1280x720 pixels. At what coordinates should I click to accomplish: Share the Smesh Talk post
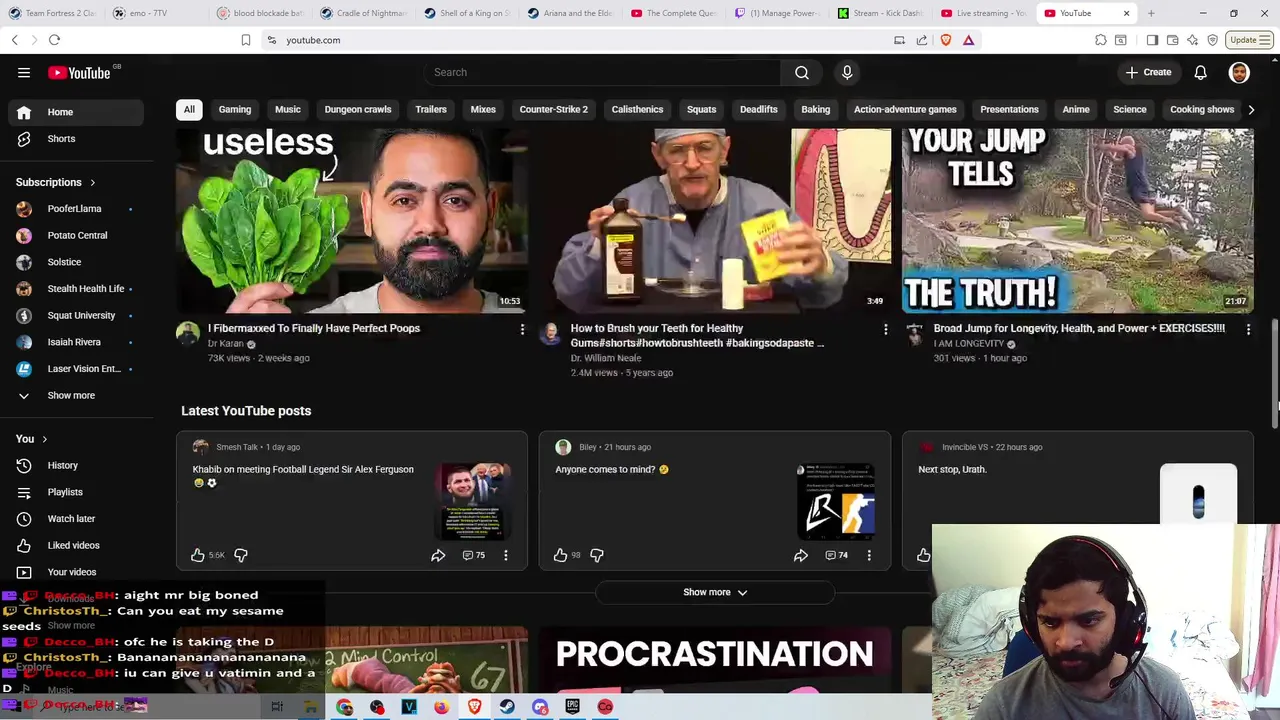point(438,555)
